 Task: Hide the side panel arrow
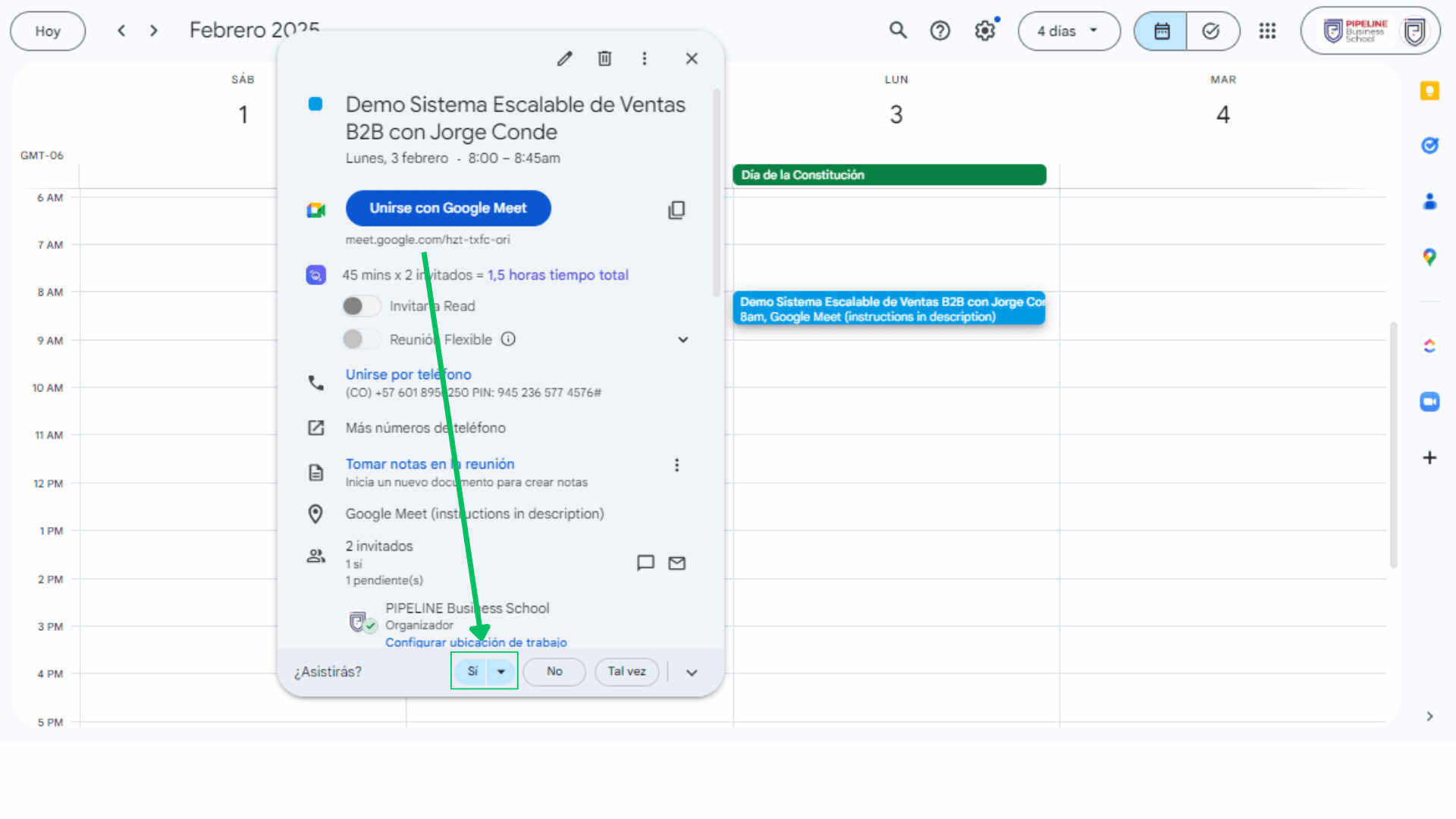(1429, 716)
